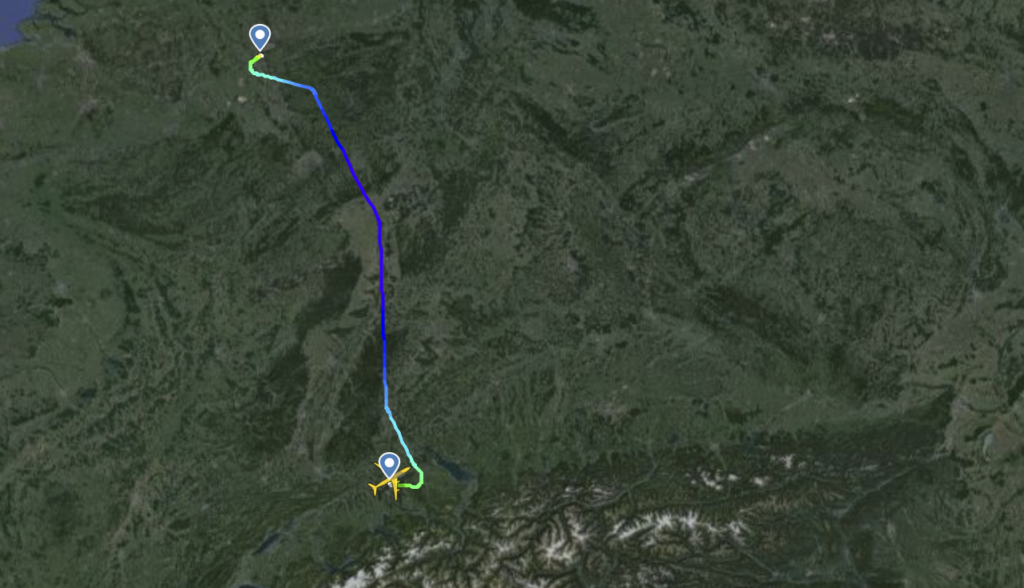Click the kink where the track turns due south
1024x588 pixels.
point(379,222)
